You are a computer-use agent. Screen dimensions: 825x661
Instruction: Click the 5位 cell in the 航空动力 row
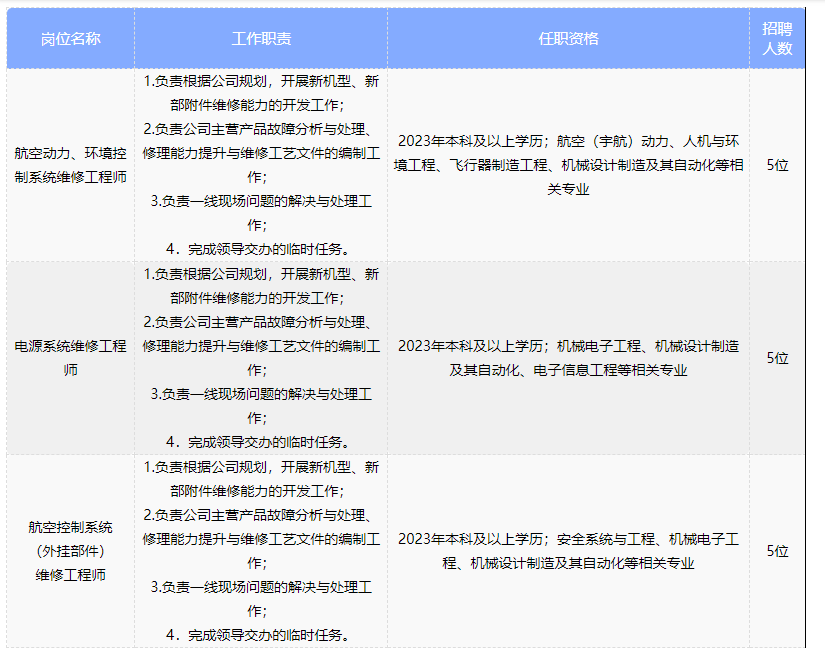[777, 165]
